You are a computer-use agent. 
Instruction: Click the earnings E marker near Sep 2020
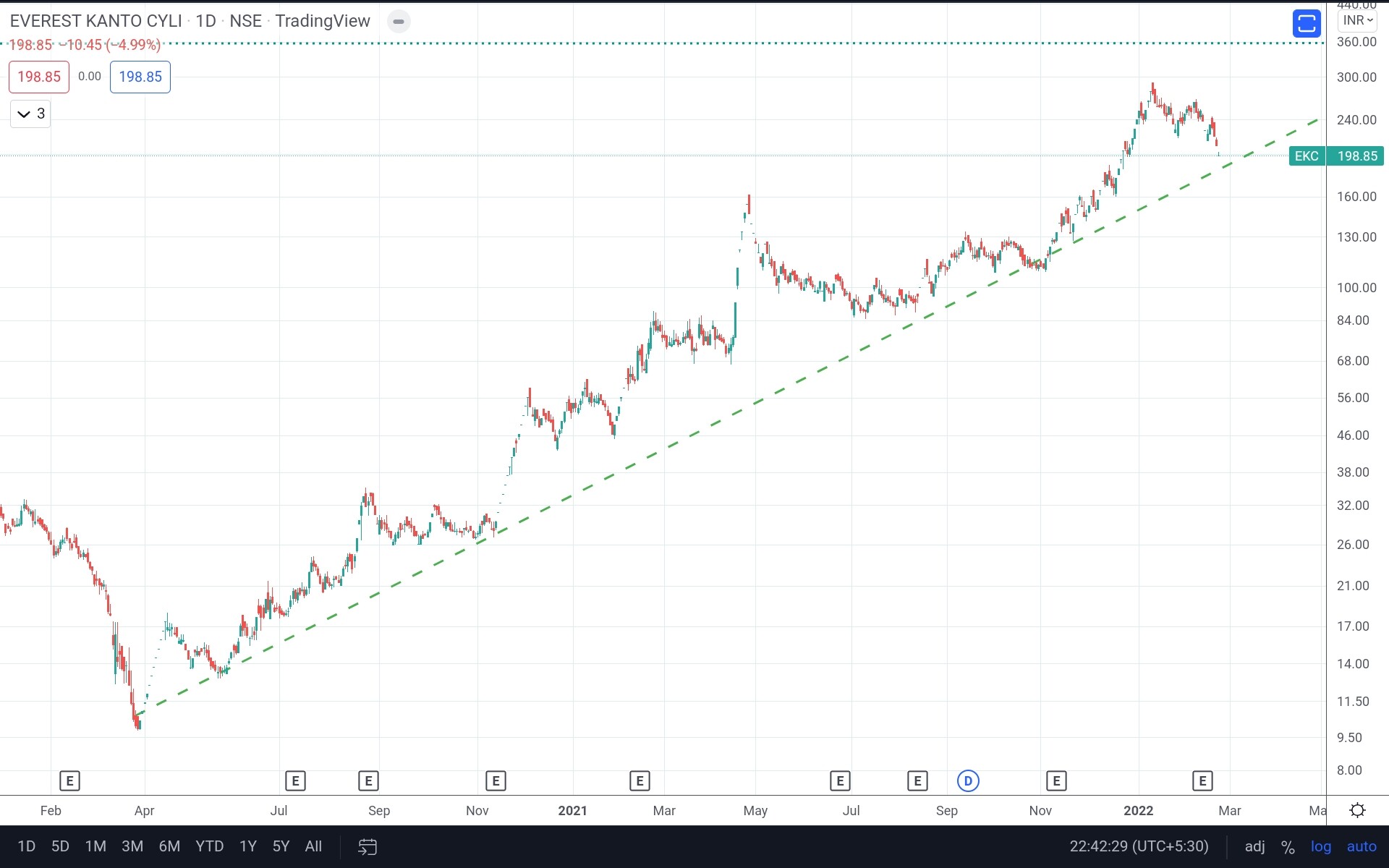368,781
